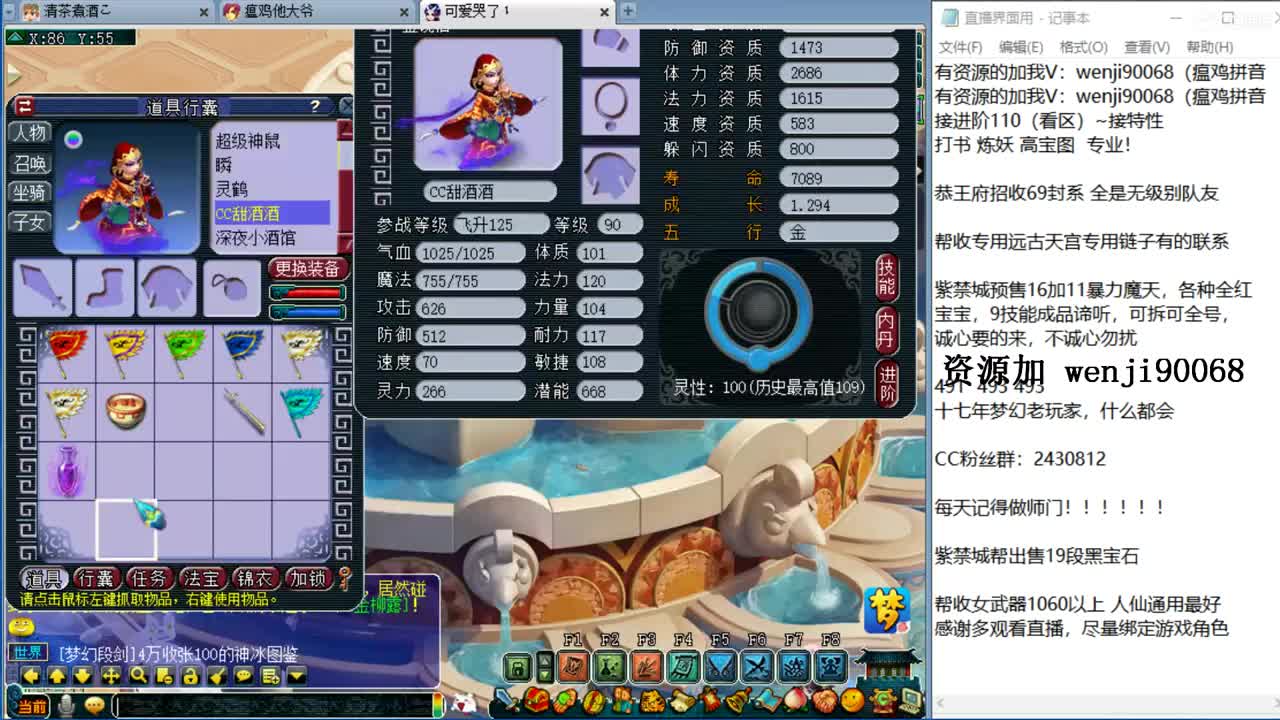Click the hotbar page stepper arrows

tap(545, 667)
